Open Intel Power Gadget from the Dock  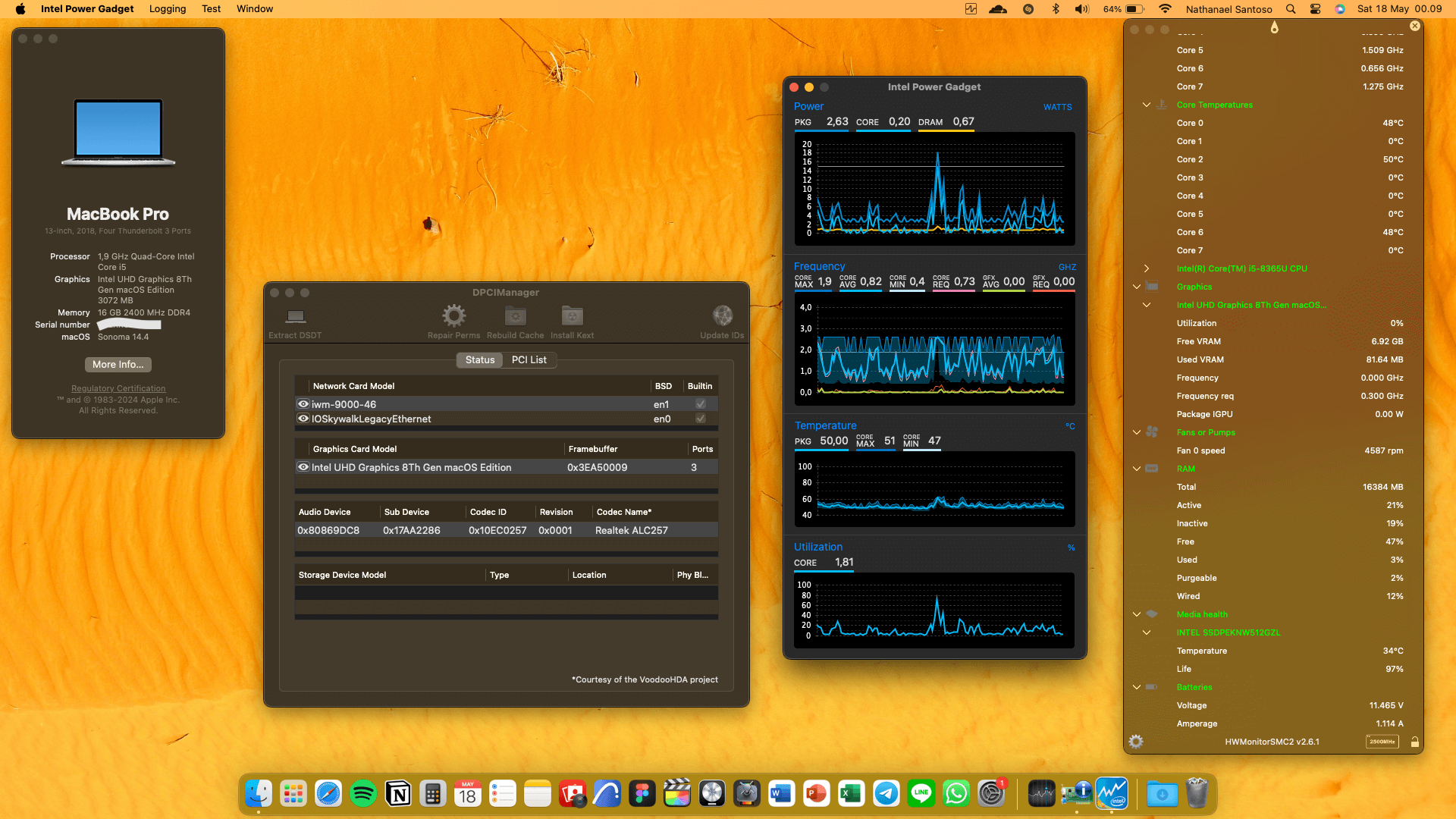[1112, 793]
